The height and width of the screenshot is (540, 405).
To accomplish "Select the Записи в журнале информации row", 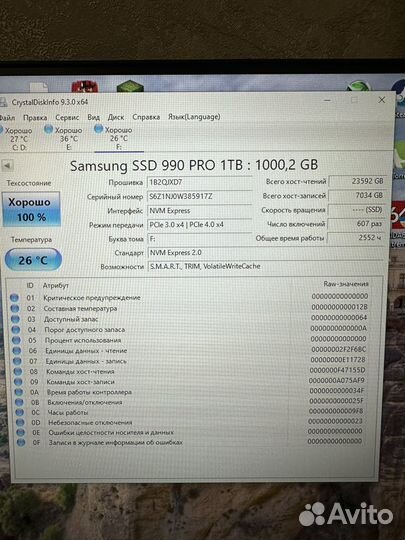I will (x=189, y=442).
